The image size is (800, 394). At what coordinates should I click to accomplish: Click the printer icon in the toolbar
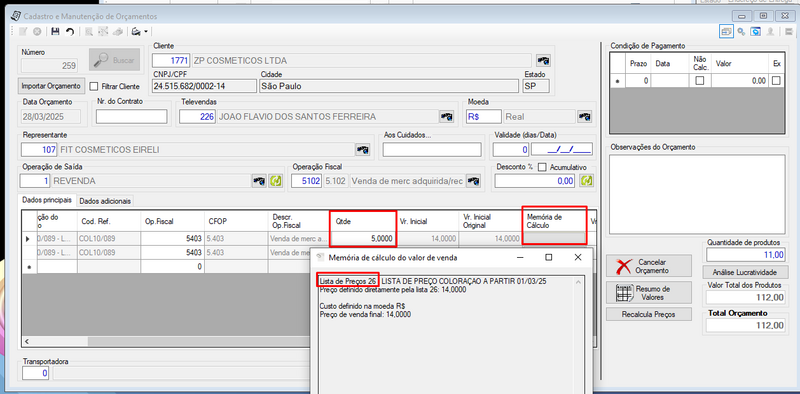(x=136, y=32)
